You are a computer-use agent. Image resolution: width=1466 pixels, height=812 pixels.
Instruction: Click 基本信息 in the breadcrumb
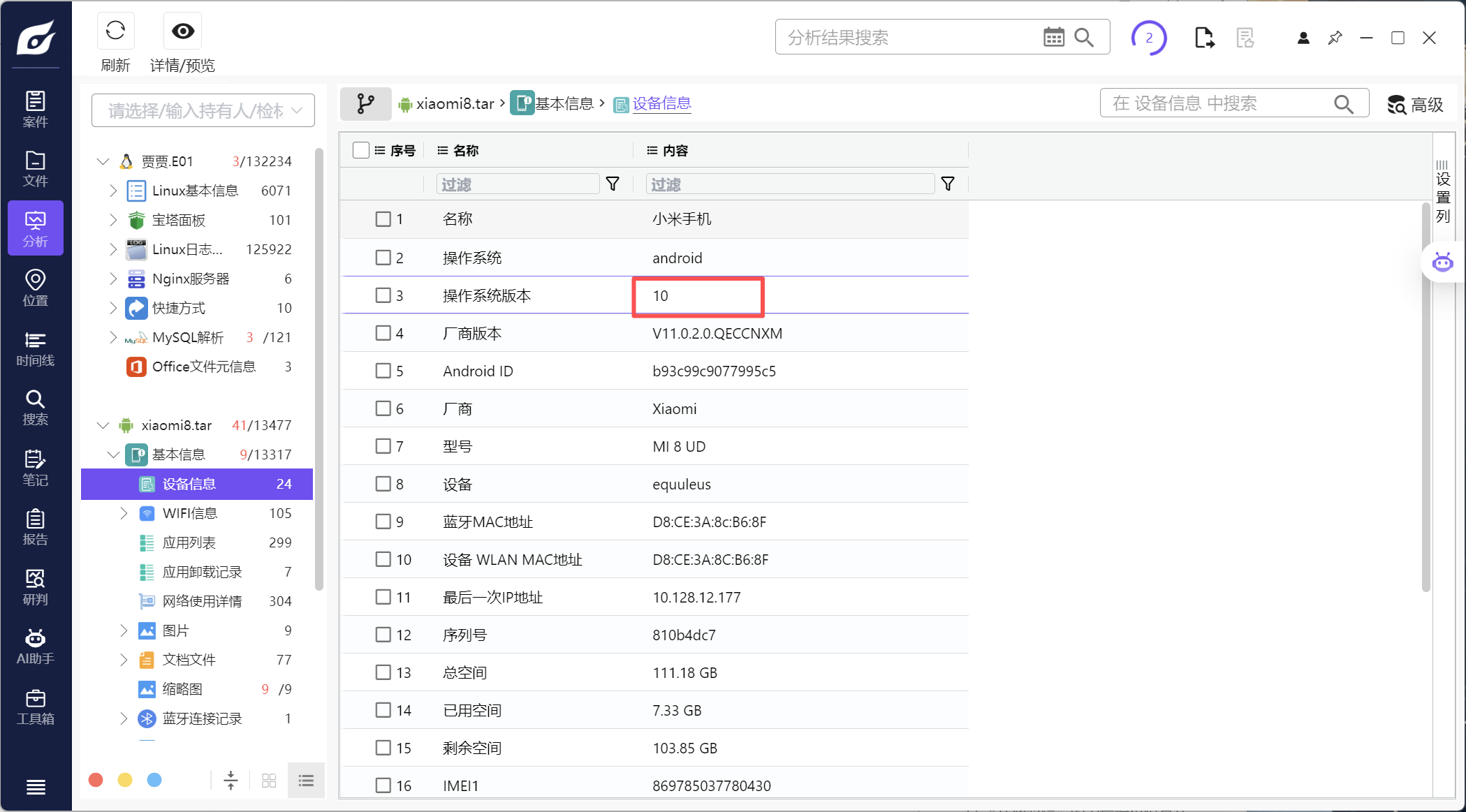564,104
